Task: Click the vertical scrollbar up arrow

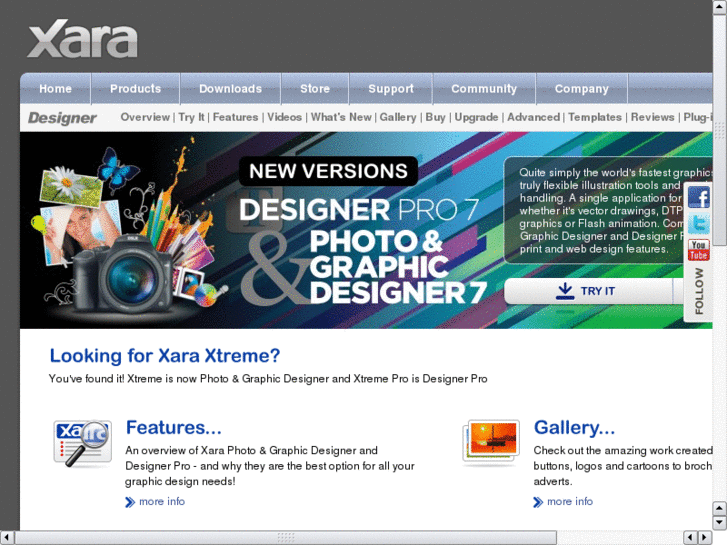Action: tap(720, 6)
